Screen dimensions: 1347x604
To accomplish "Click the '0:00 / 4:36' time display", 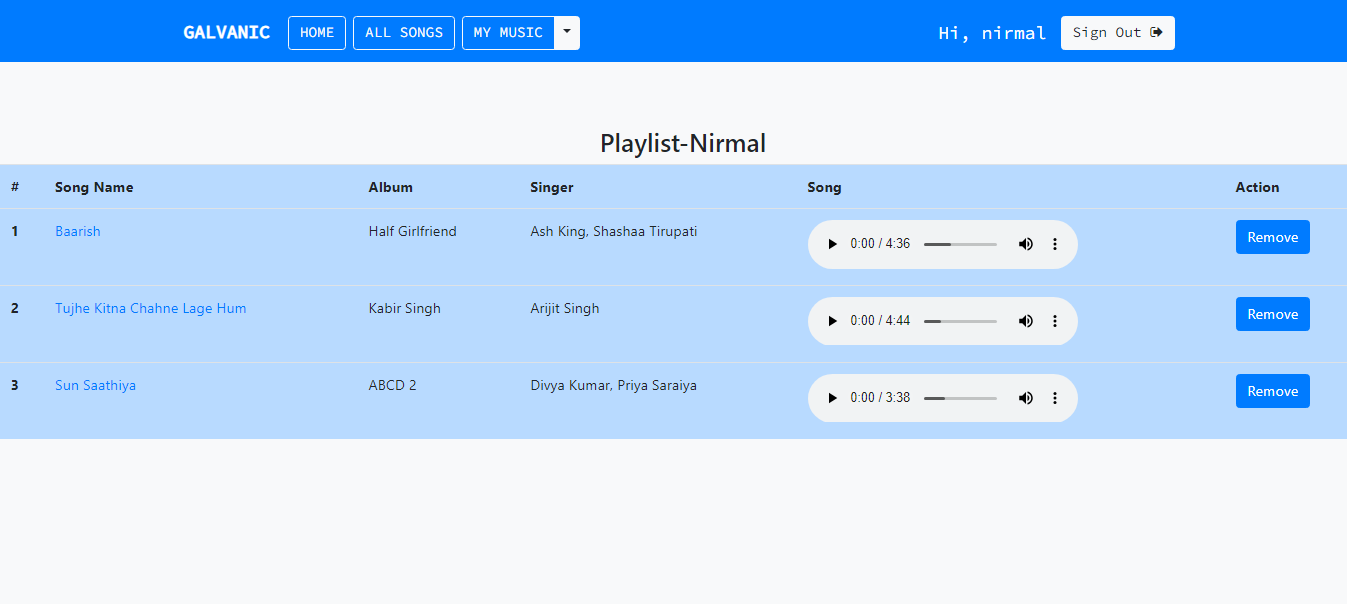I will pos(880,244).
